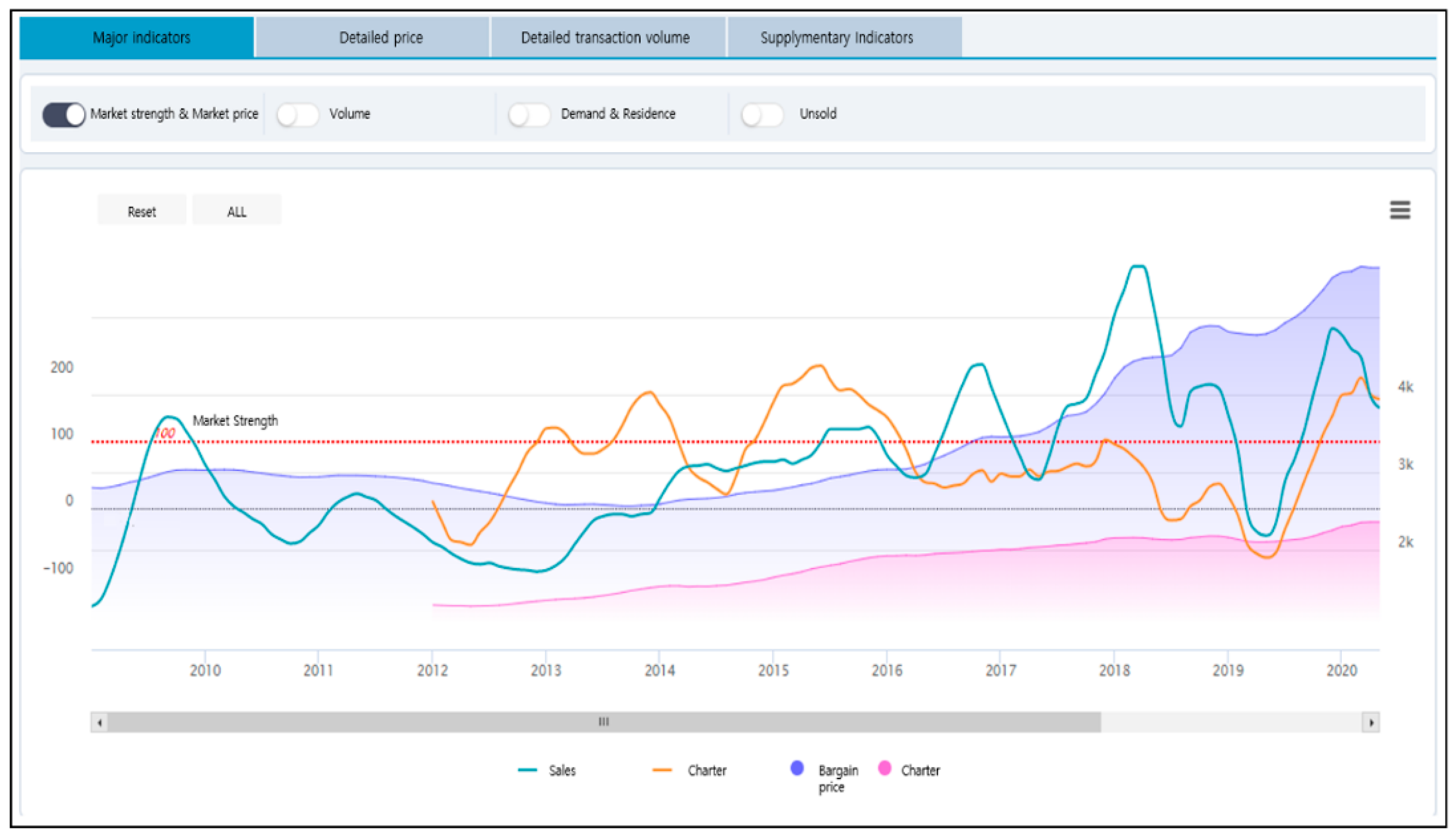
Task: Open the Detailed transaction volume tab
Action: pos(605,38)
